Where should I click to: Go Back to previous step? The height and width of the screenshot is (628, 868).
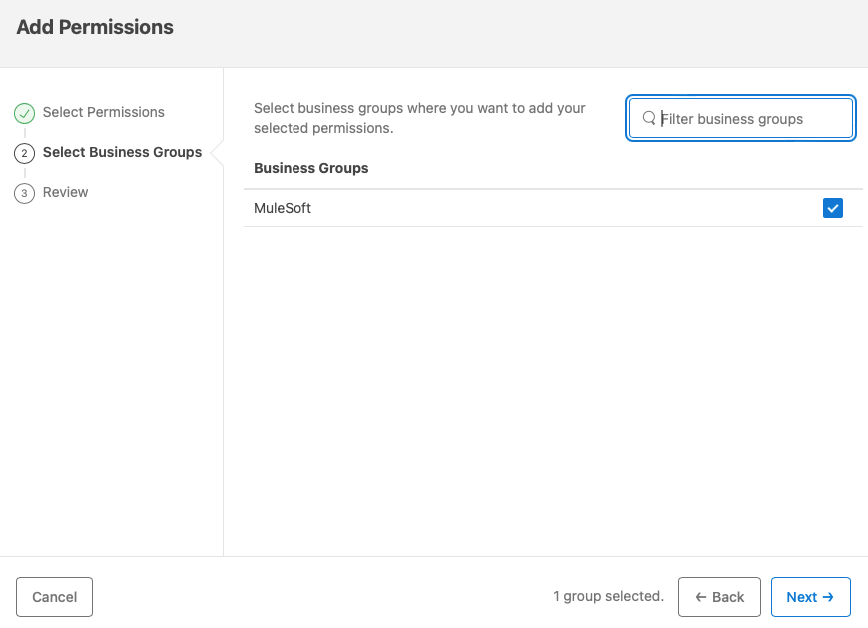click(719, 597)
